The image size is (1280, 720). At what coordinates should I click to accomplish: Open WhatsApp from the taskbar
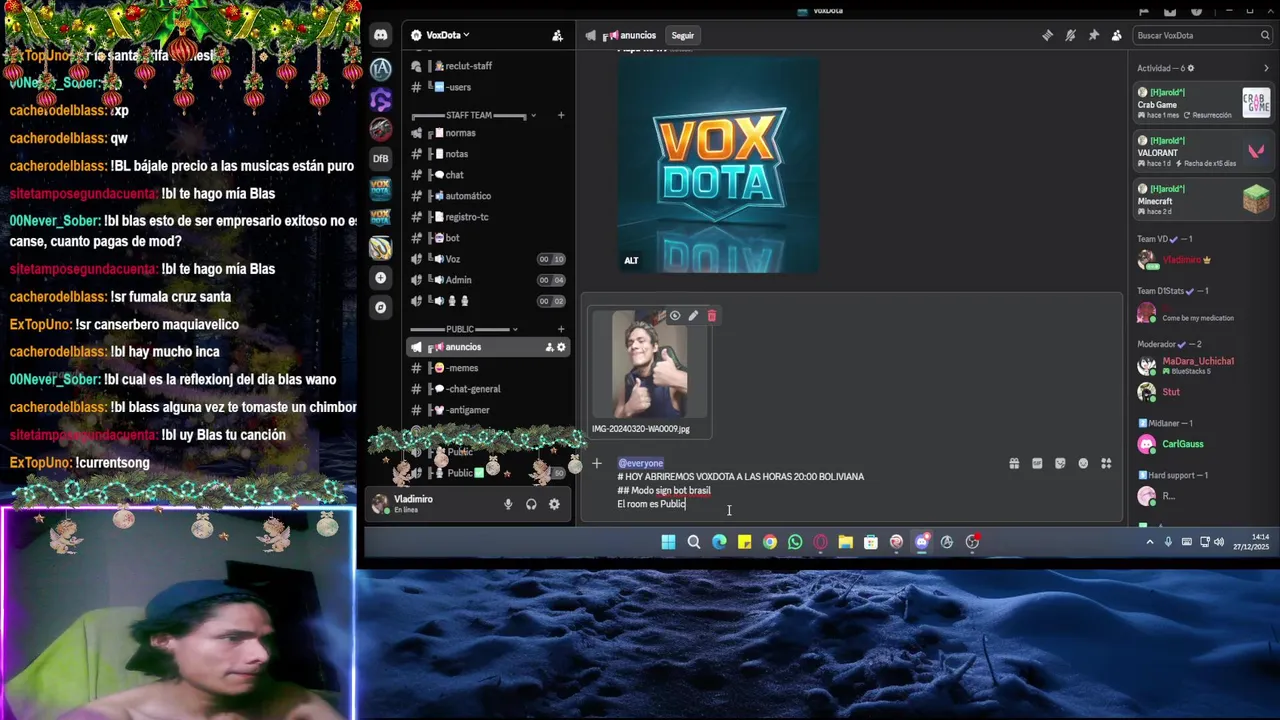[795, 542]
